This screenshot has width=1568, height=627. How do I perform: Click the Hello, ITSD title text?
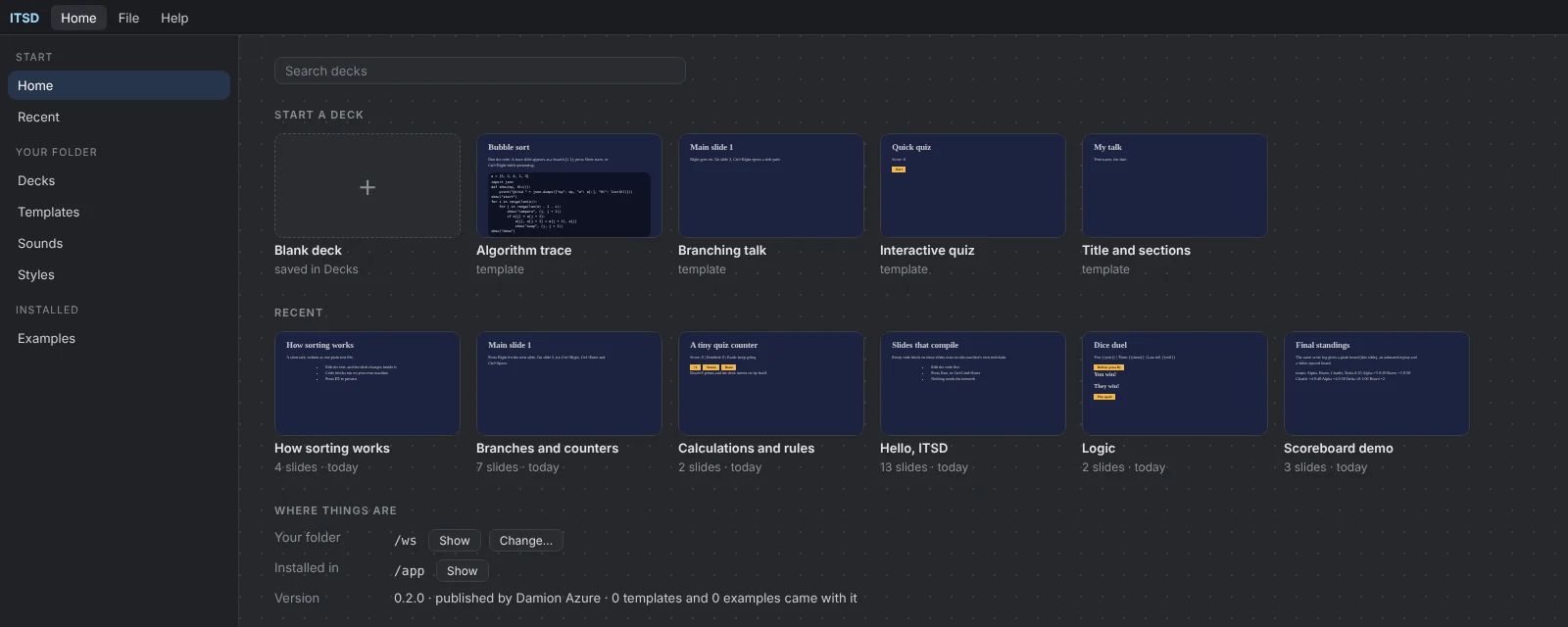(913, 448)
